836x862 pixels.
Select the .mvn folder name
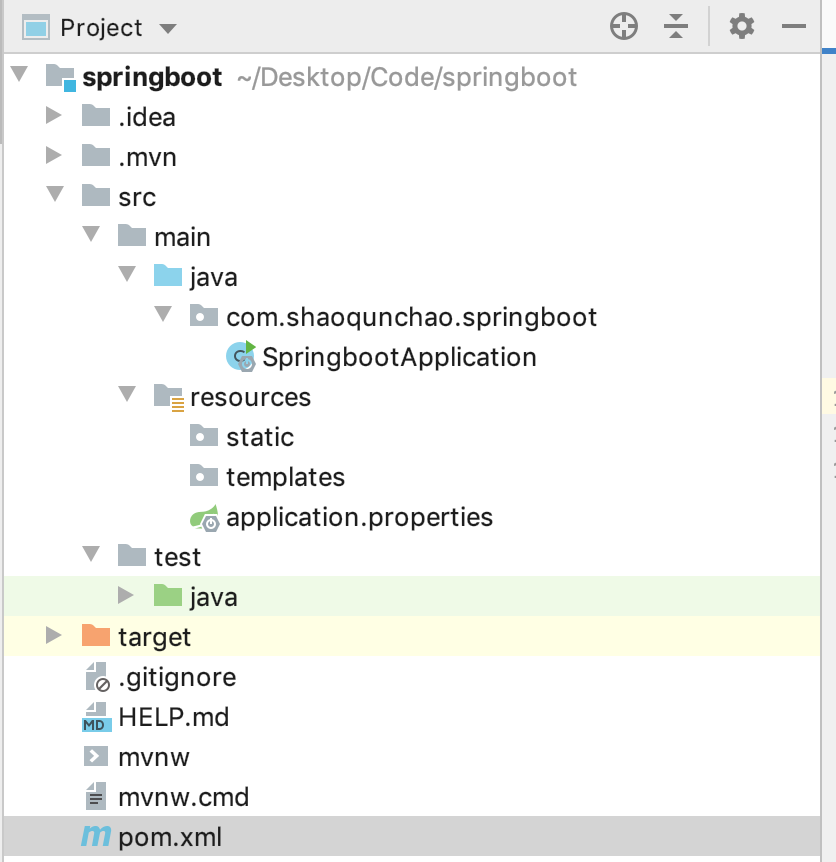point(147,157)
